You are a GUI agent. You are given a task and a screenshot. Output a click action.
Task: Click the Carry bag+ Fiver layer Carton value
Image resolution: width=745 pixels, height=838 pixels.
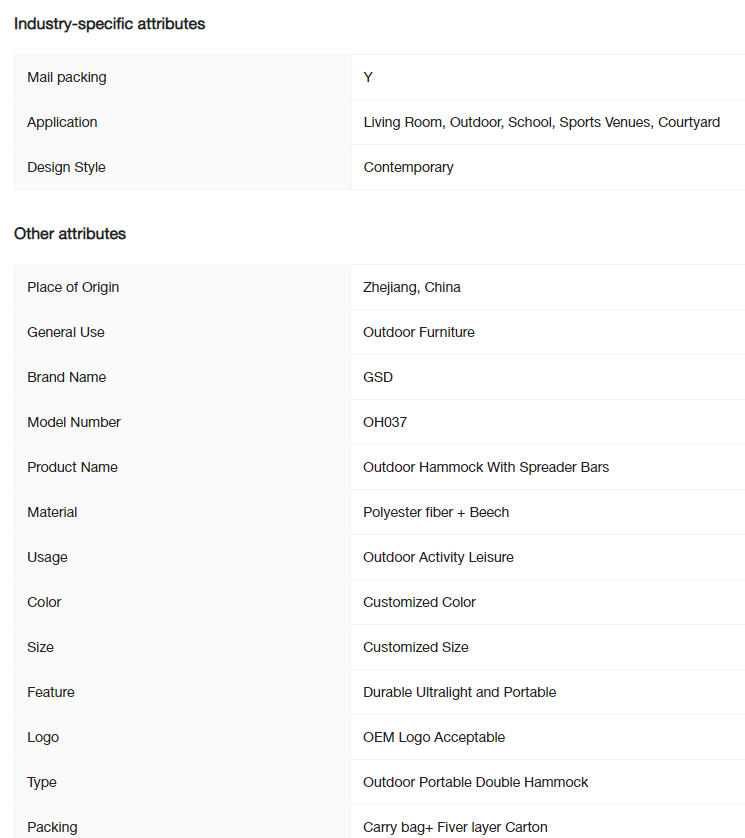[455, 827]
